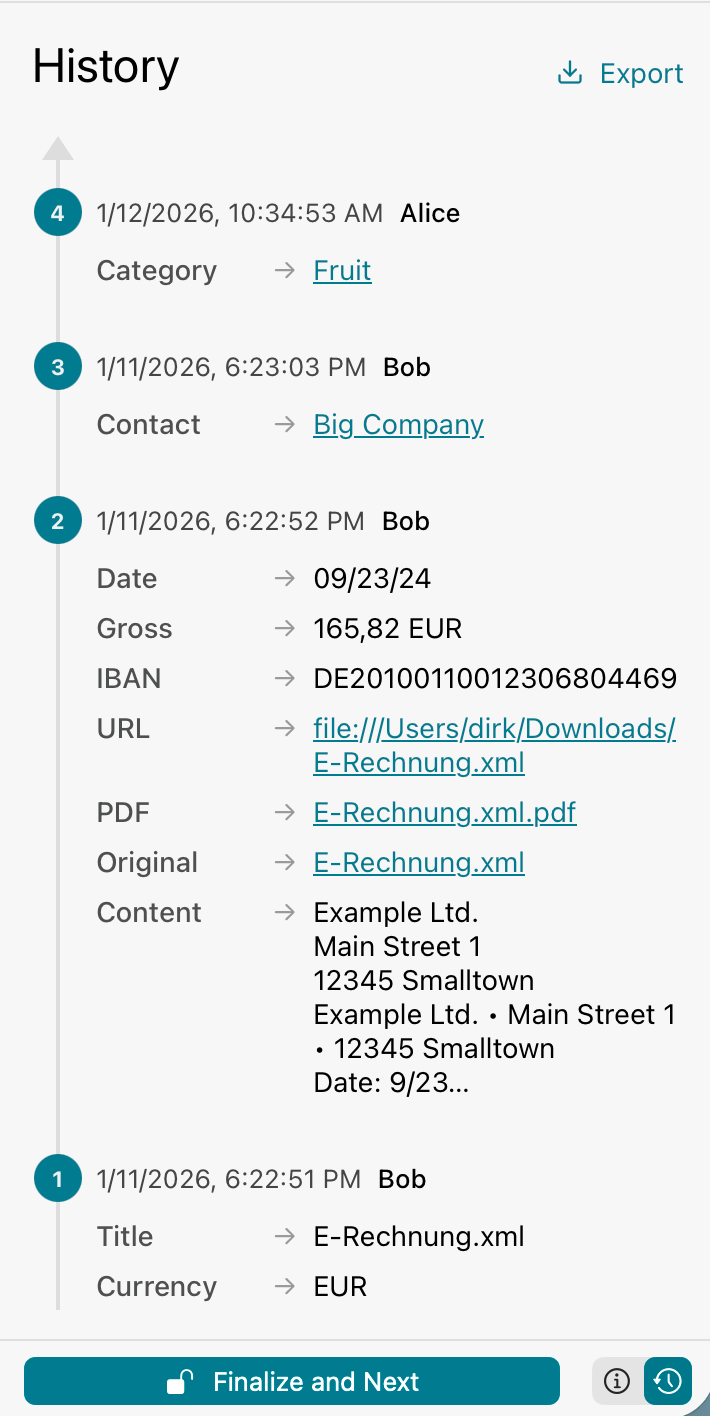
Task: Open the Big Company contact link
Action: (398, 425)
